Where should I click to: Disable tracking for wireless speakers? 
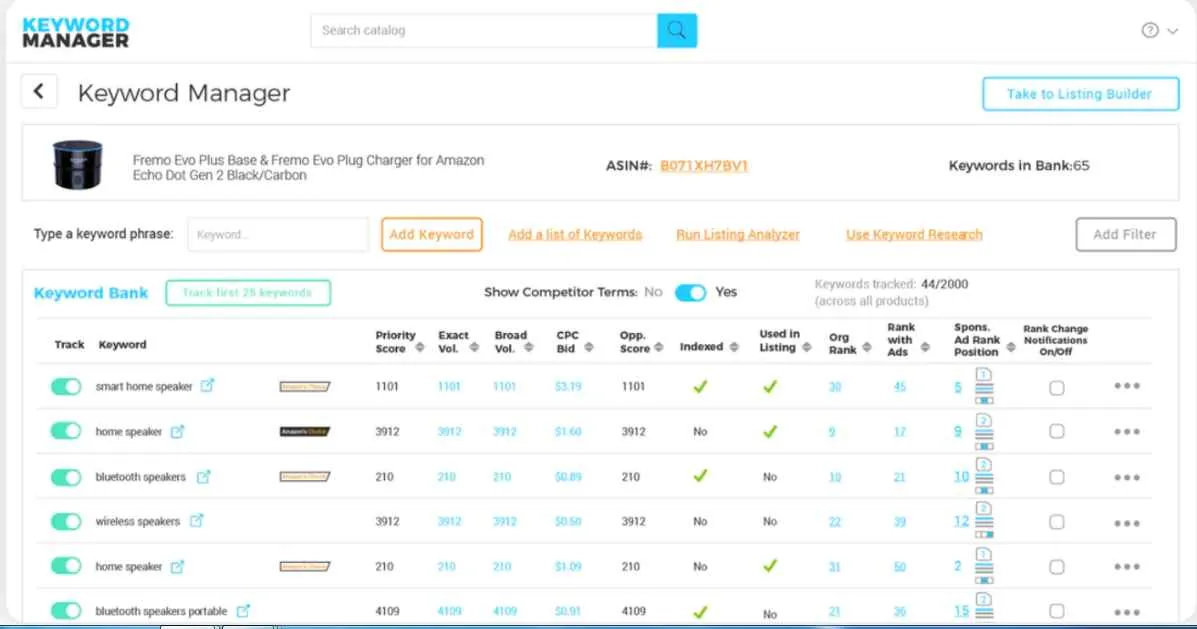click(65, 521)
